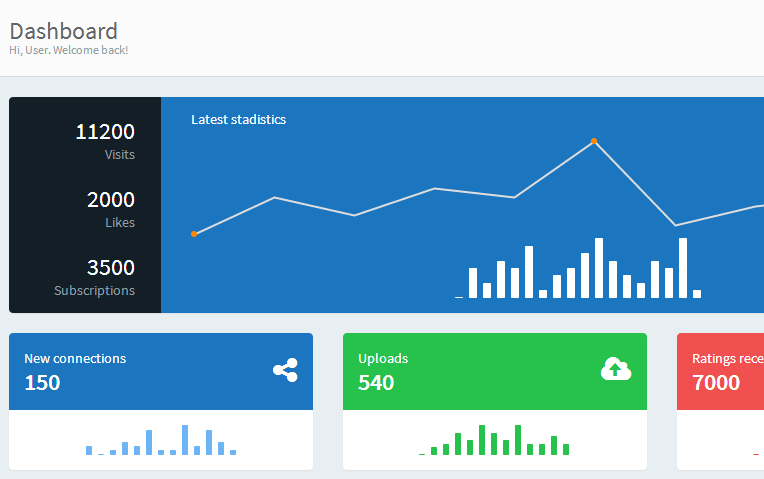Click the share icon in New connections
Image resolution: width=764 pixels, height=479 pixels.
click(285, 370)
